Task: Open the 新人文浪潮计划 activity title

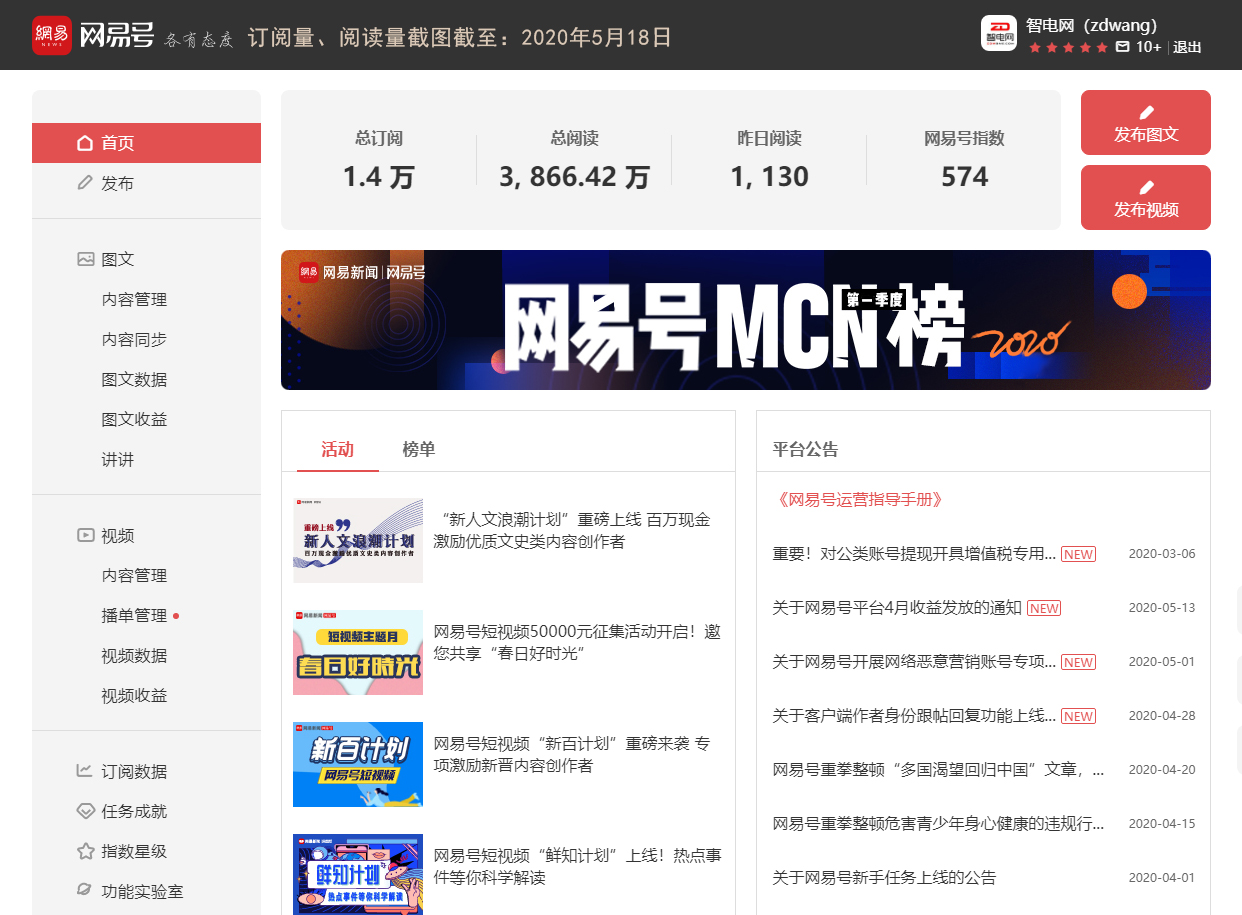Action: coord(572,530)
